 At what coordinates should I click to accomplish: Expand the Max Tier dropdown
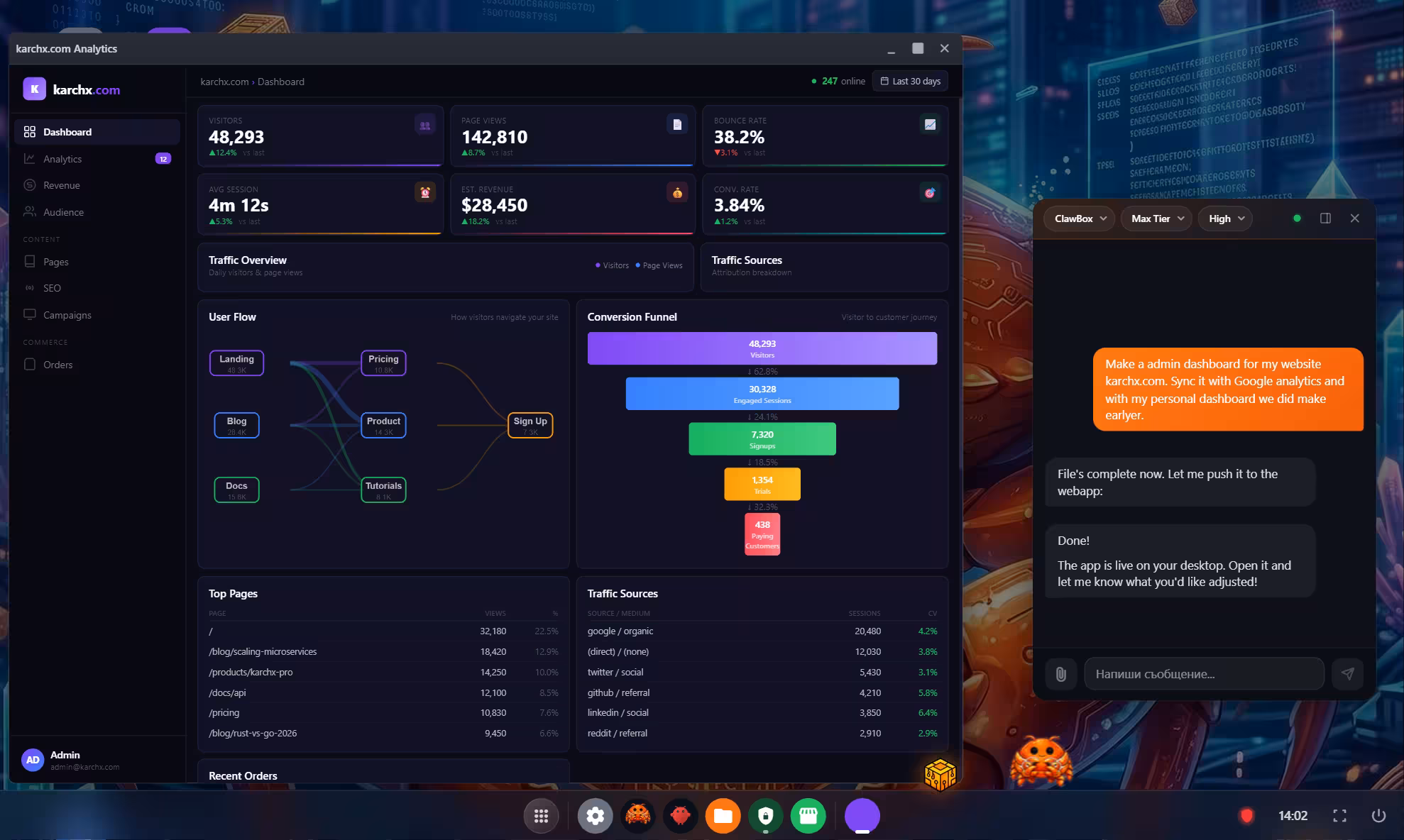coord(1157,219)
